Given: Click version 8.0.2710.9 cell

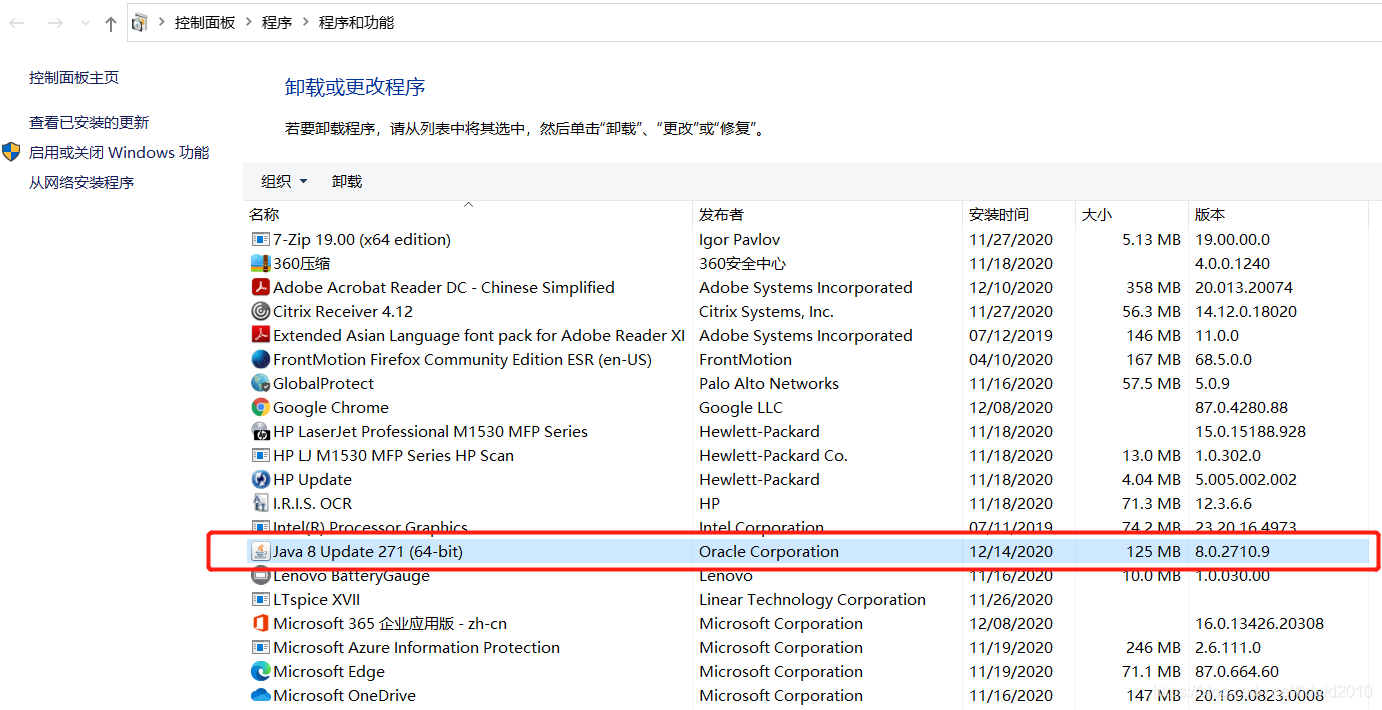Looking at the screenshot, I should pos(1233,552).
